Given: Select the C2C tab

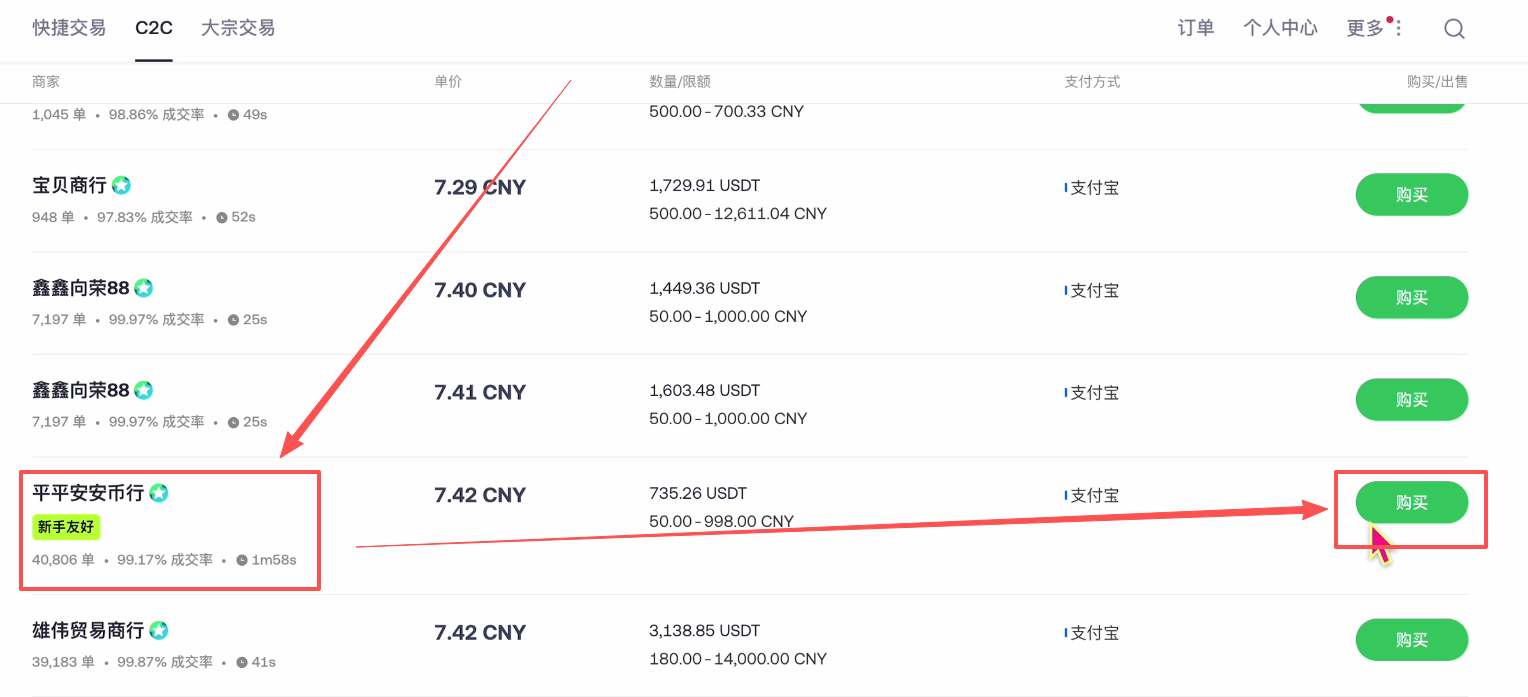Looking at the screenshot, I should tap(154, 28).
